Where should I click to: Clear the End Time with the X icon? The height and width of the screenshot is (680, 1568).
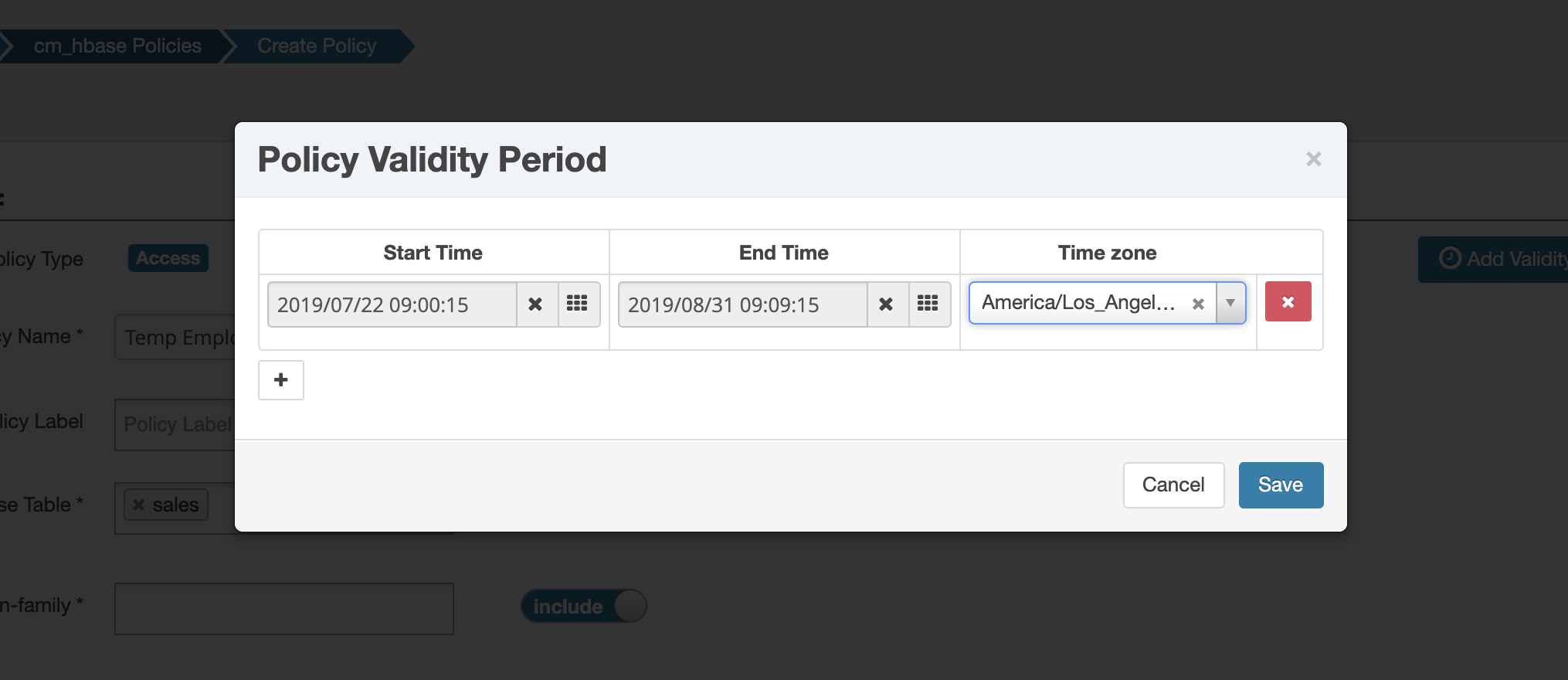pos(886,304)
